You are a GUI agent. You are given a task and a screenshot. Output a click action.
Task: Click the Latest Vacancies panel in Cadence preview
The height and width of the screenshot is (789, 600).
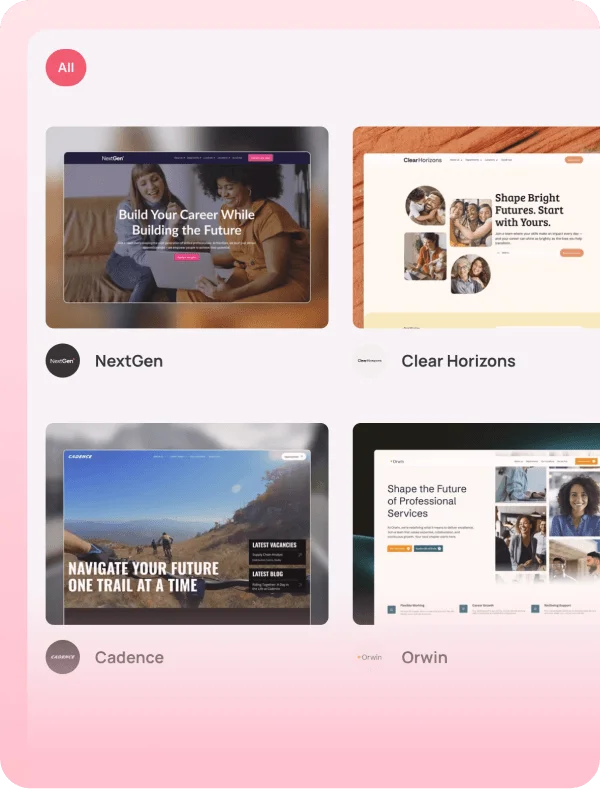(x=277, y=551)
